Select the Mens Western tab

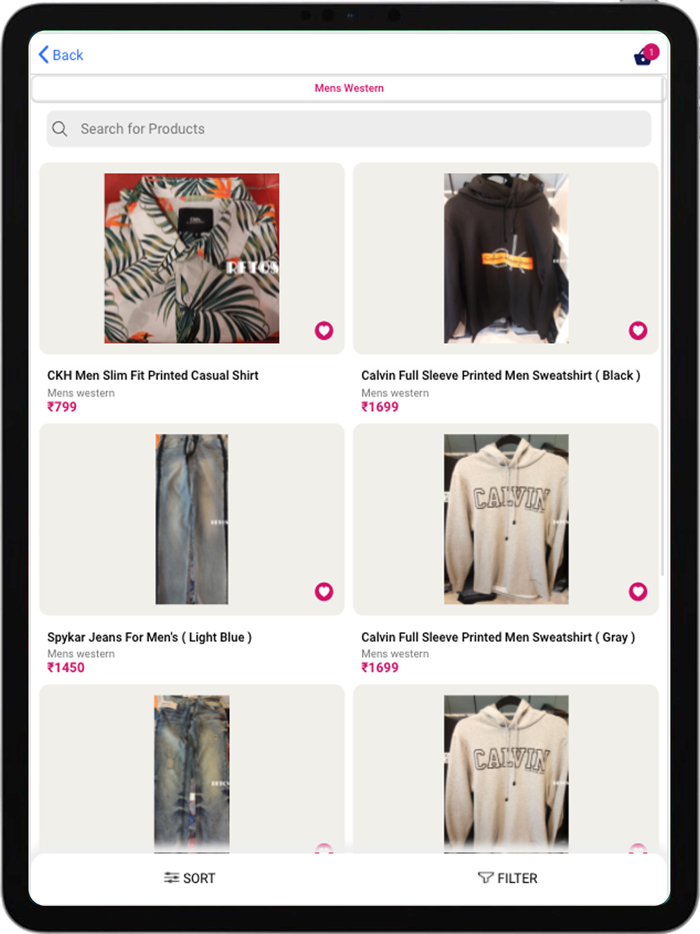click(x=349, y=88)
